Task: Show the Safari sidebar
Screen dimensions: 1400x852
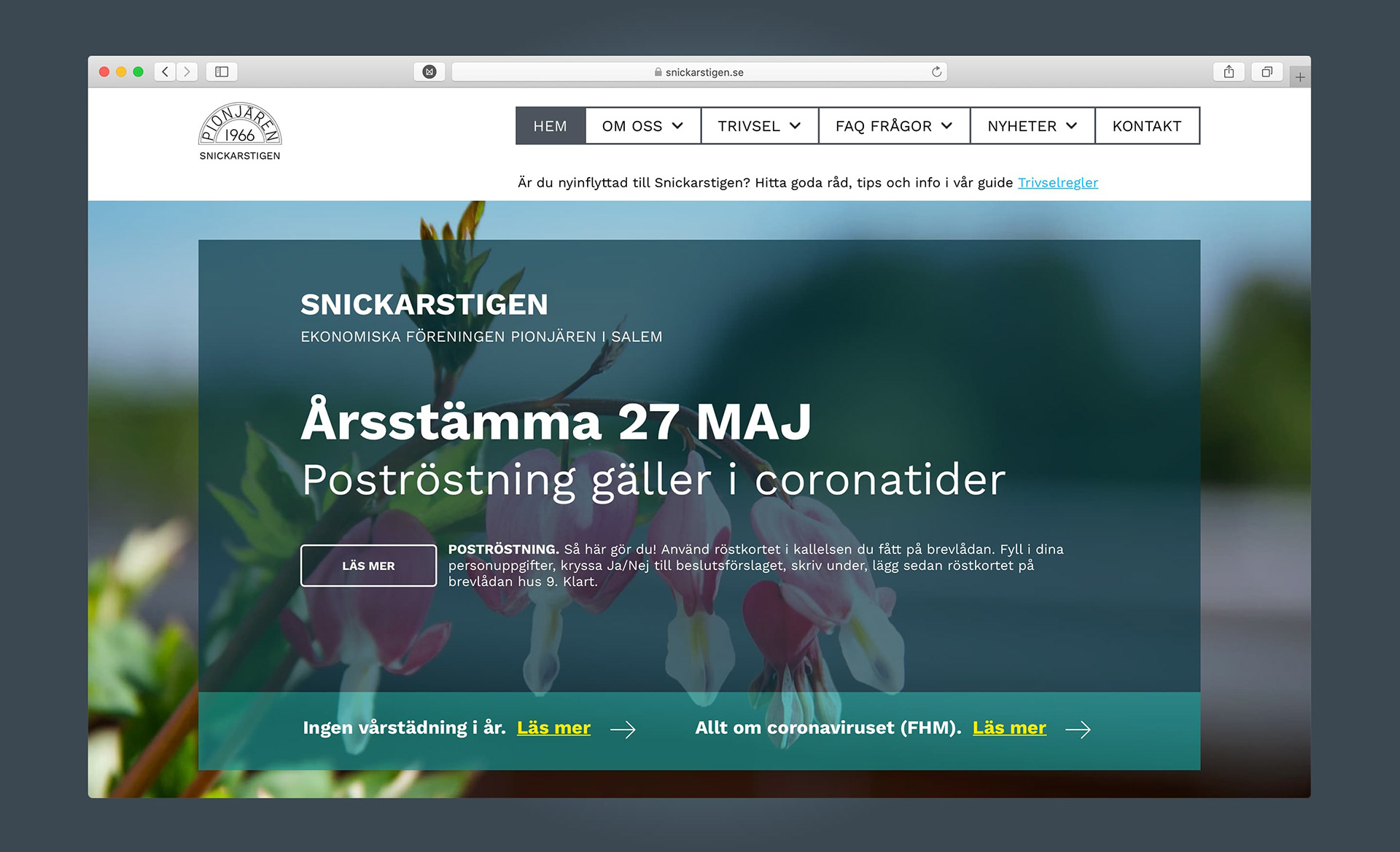Action: pos(222,71)
